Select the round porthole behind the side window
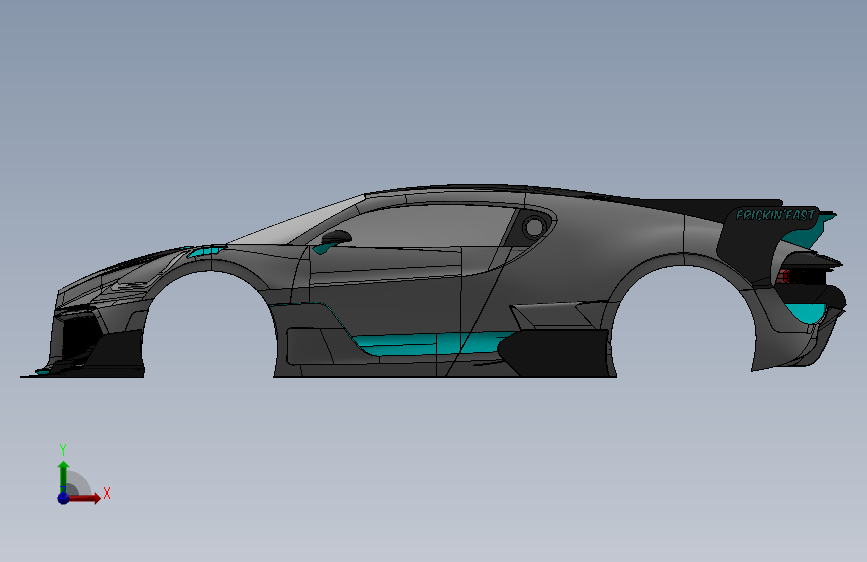The image size is (867, 562). [534, 226]
